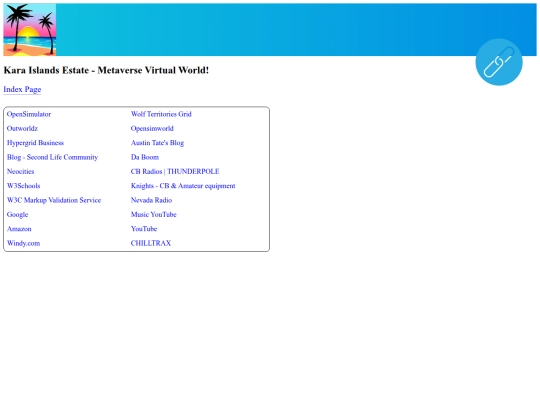
Task: Click the round chain link icon
Action: click(x=499, y=62)
